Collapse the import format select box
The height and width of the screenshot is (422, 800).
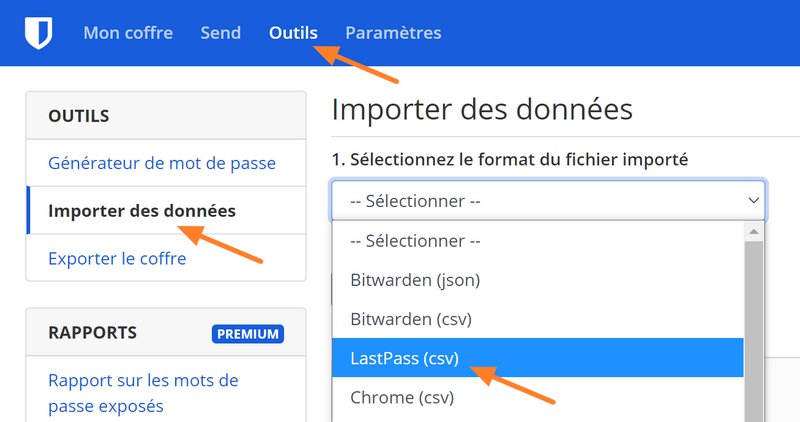[x=548, y=201]
